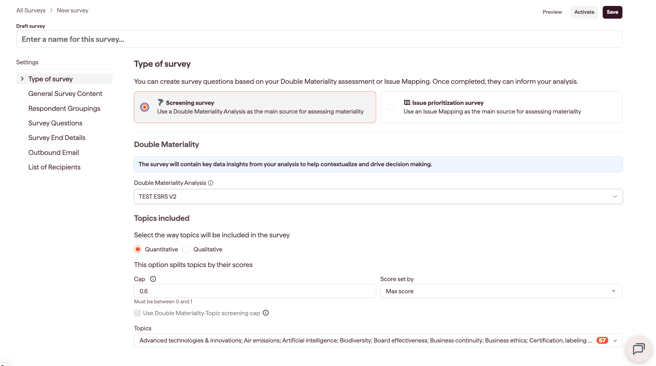Click the Save button

point(612,12)
